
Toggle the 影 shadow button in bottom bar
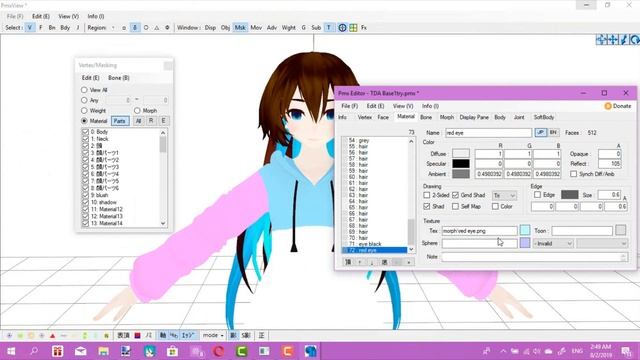click(233, 336)
